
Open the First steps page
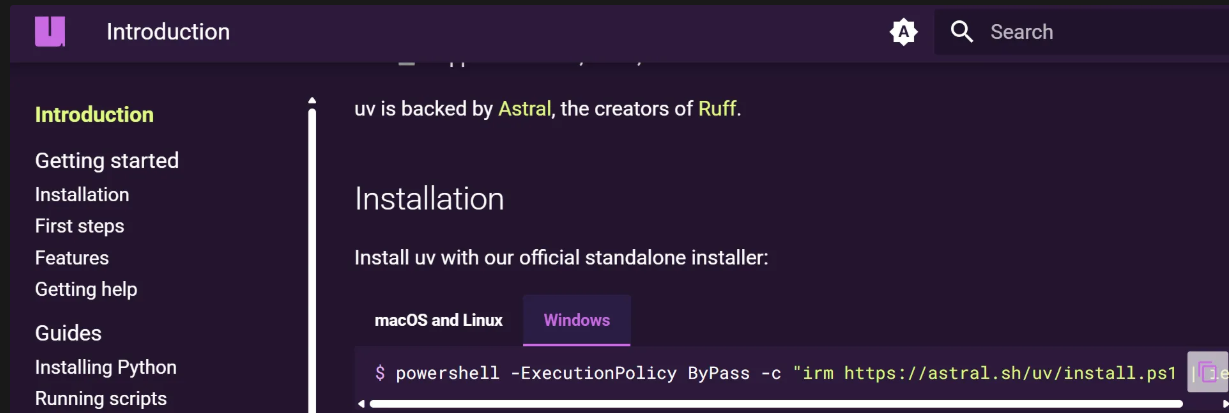[x=80, y=226]
